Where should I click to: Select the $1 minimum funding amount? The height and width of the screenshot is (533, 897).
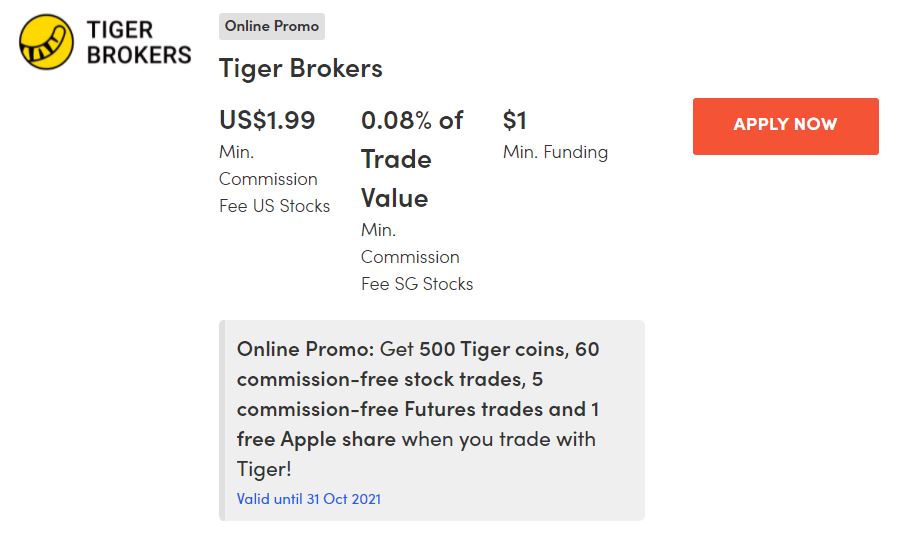pos(514,121)
